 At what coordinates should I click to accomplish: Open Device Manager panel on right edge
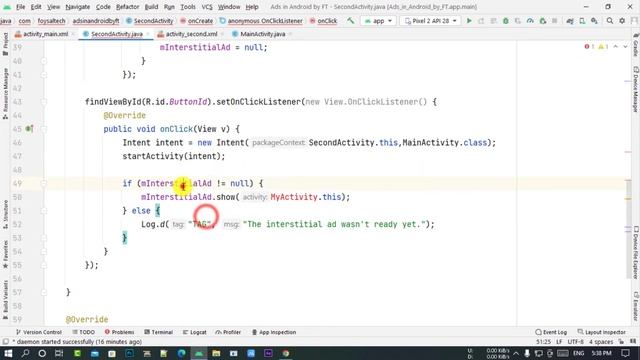tap(636, 89)
